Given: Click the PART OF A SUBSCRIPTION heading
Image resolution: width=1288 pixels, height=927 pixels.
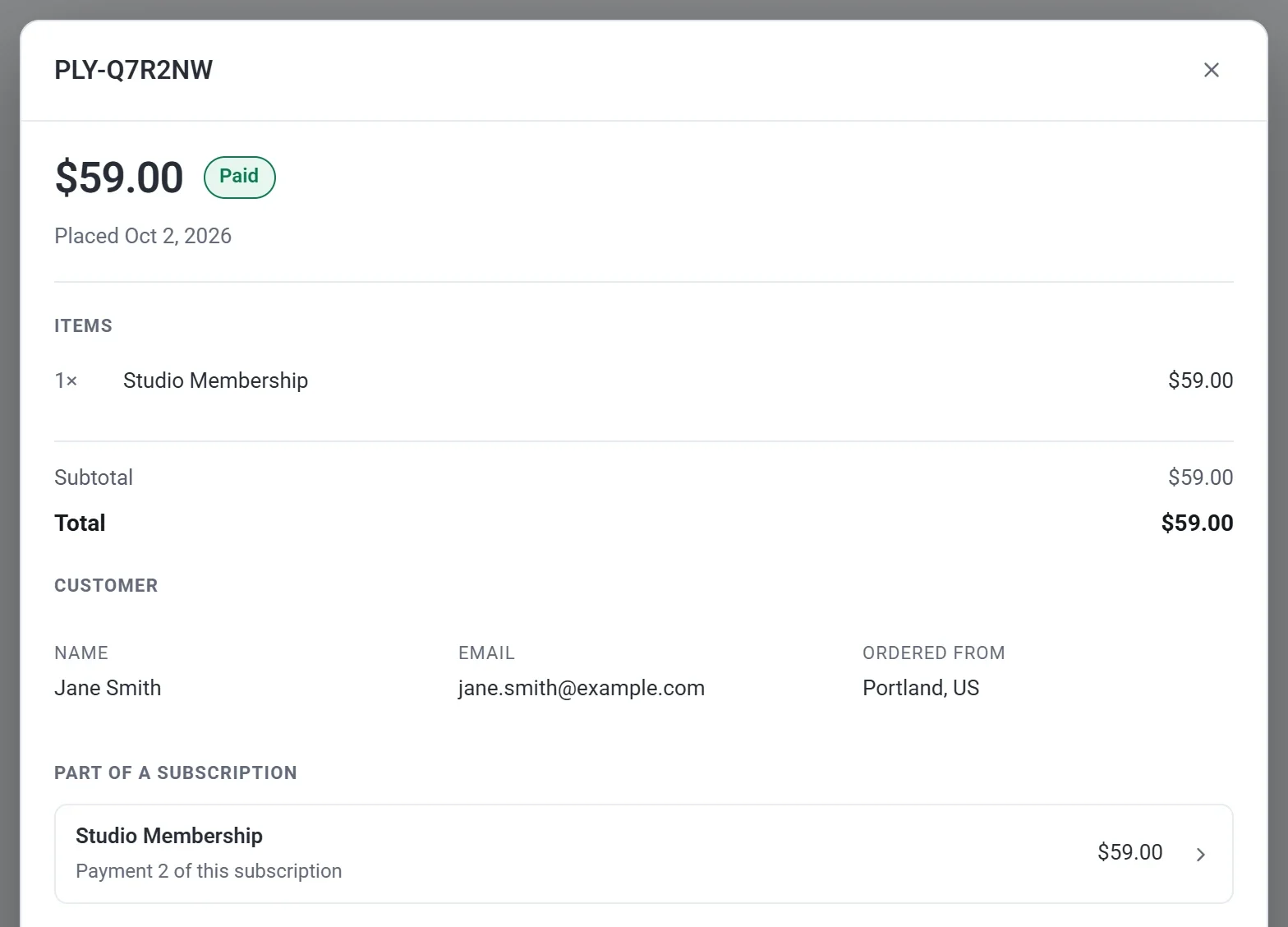Looking at the screenshot, I should click(176, 772).
